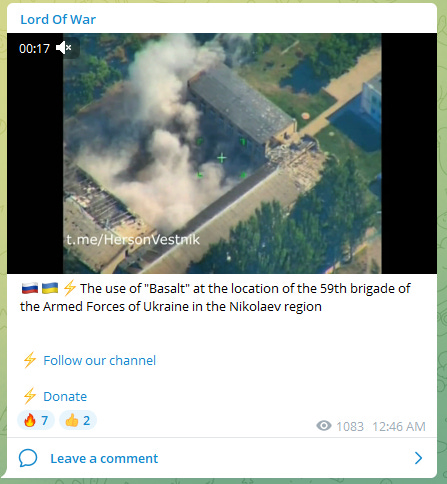Viewport: 447px width, 484px height.
Task: Open the Donate link
Action: point(65,396)
